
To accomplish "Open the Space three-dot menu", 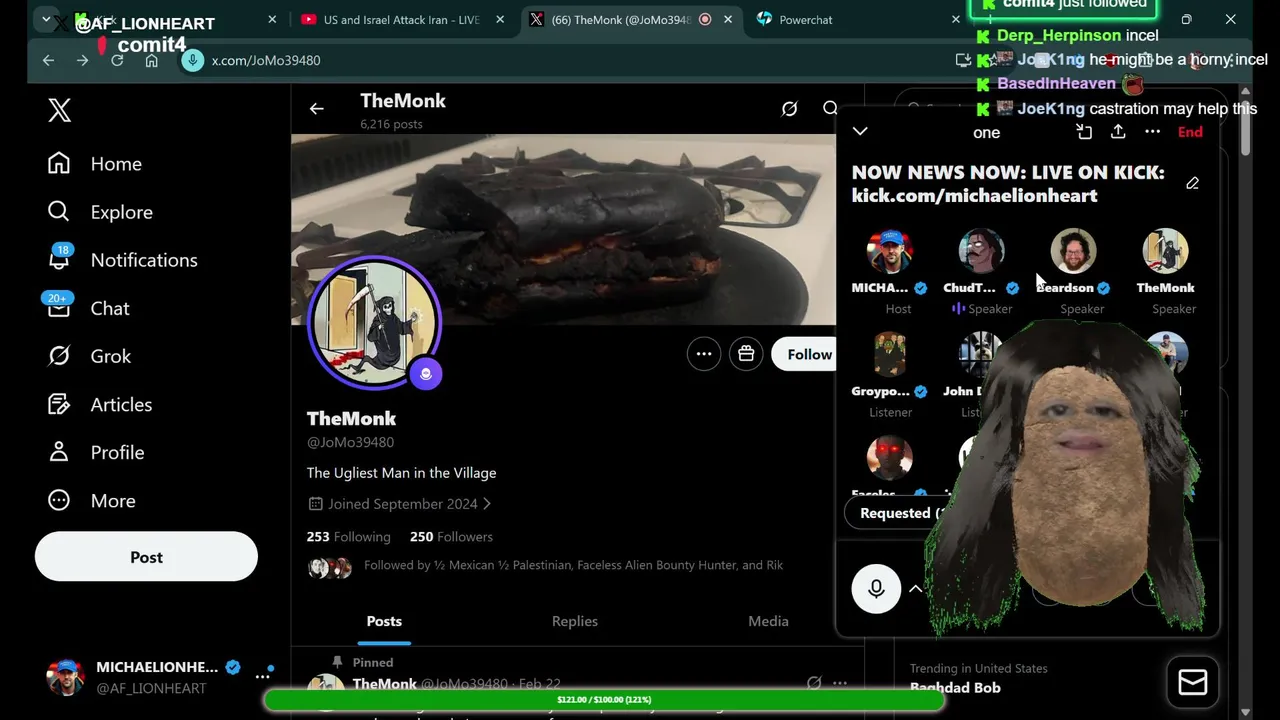I will tap(1152, 131).
